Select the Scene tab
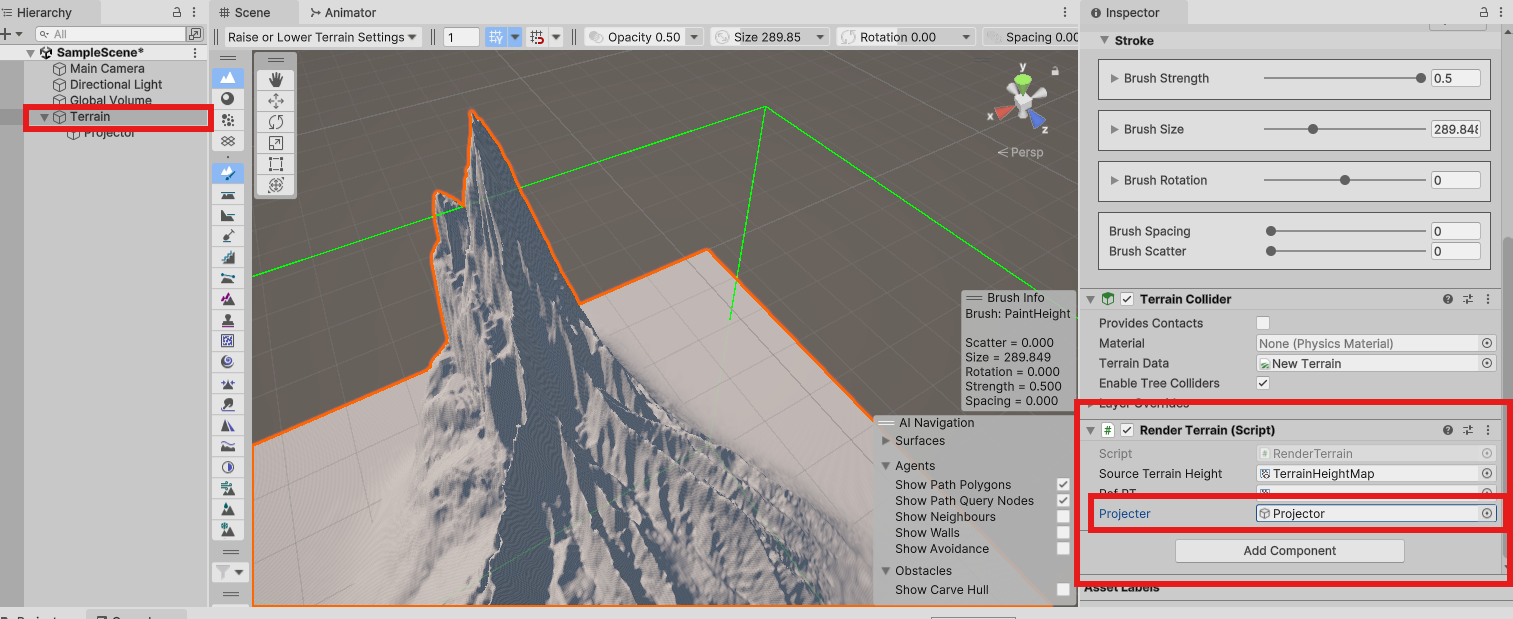Image resolution: width=1513 pixels, height=619 pixels. click(253, 13)
